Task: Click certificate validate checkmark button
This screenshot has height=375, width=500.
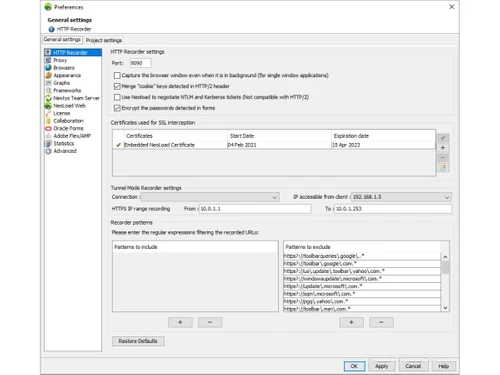Action: coord(443,138)
